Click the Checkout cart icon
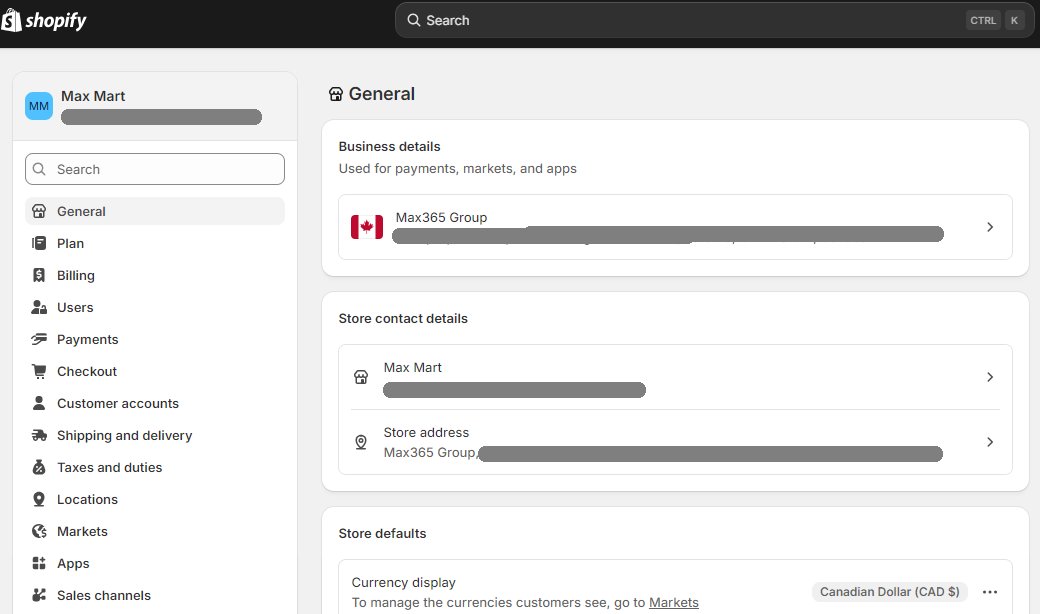1040x614 pixels. (x=39, y=371)
